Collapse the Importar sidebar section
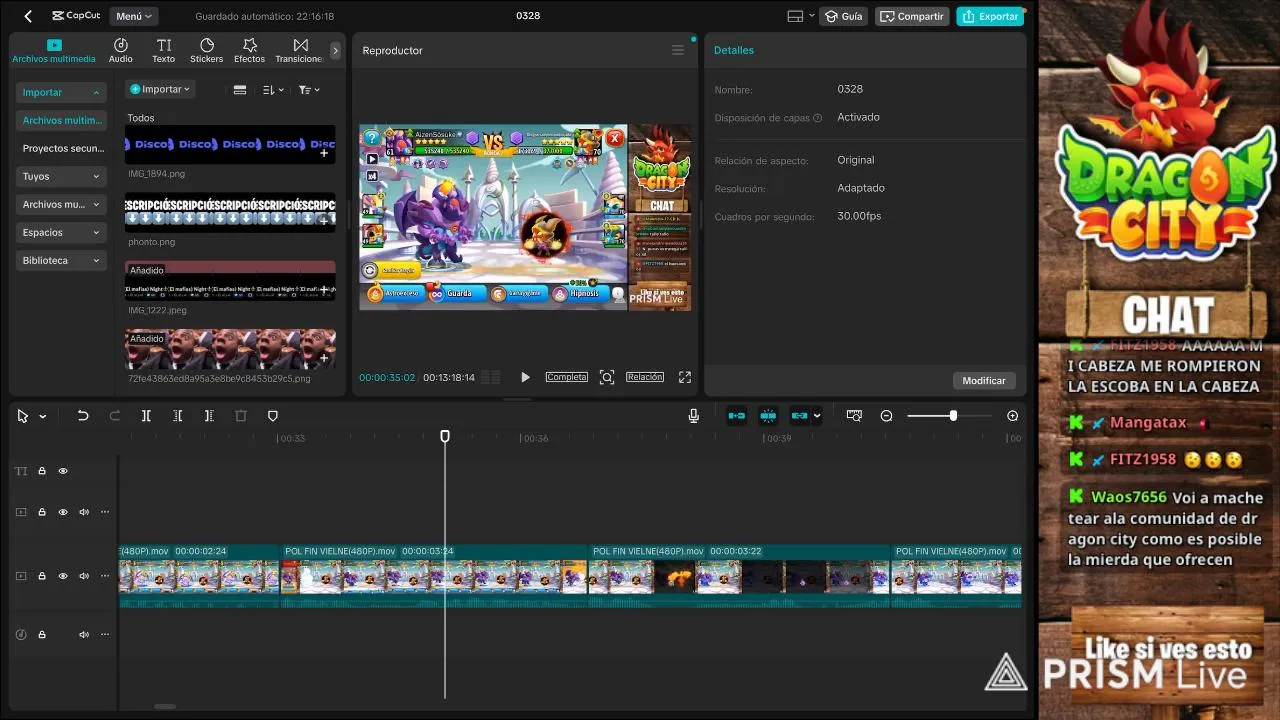 (60, 92)
